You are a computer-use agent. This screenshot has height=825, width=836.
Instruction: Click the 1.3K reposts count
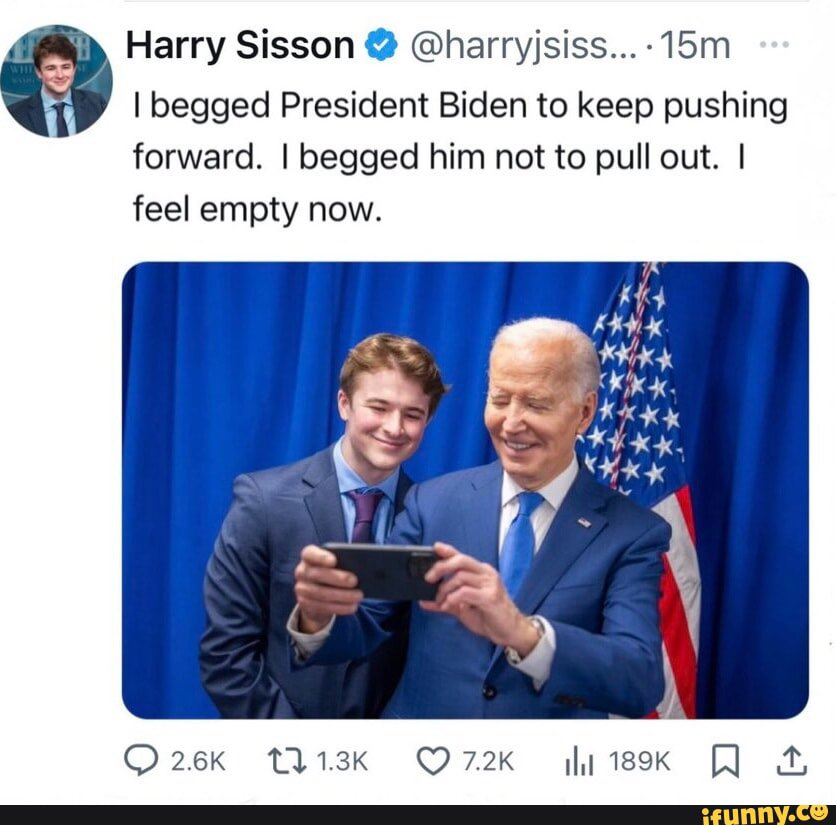pos(342,762)
